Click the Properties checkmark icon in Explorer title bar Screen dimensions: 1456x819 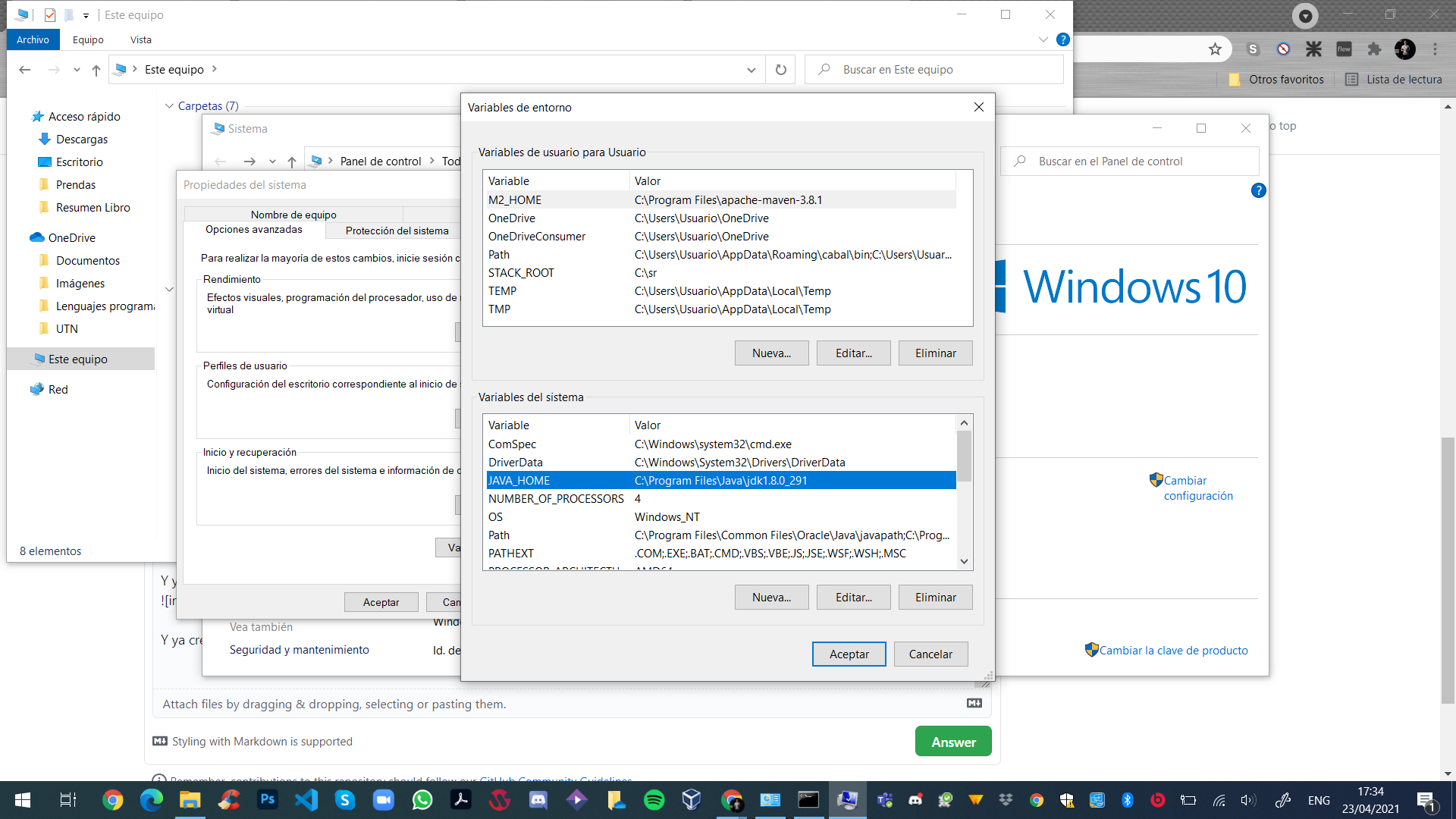coord(50,15)
